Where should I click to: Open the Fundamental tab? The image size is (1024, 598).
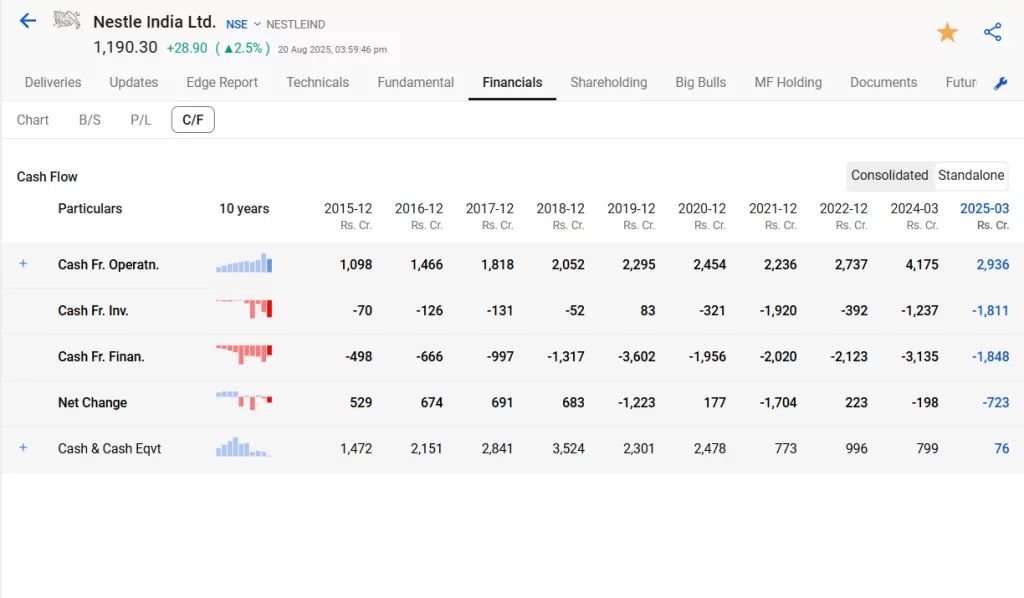(x=415, y=82)
